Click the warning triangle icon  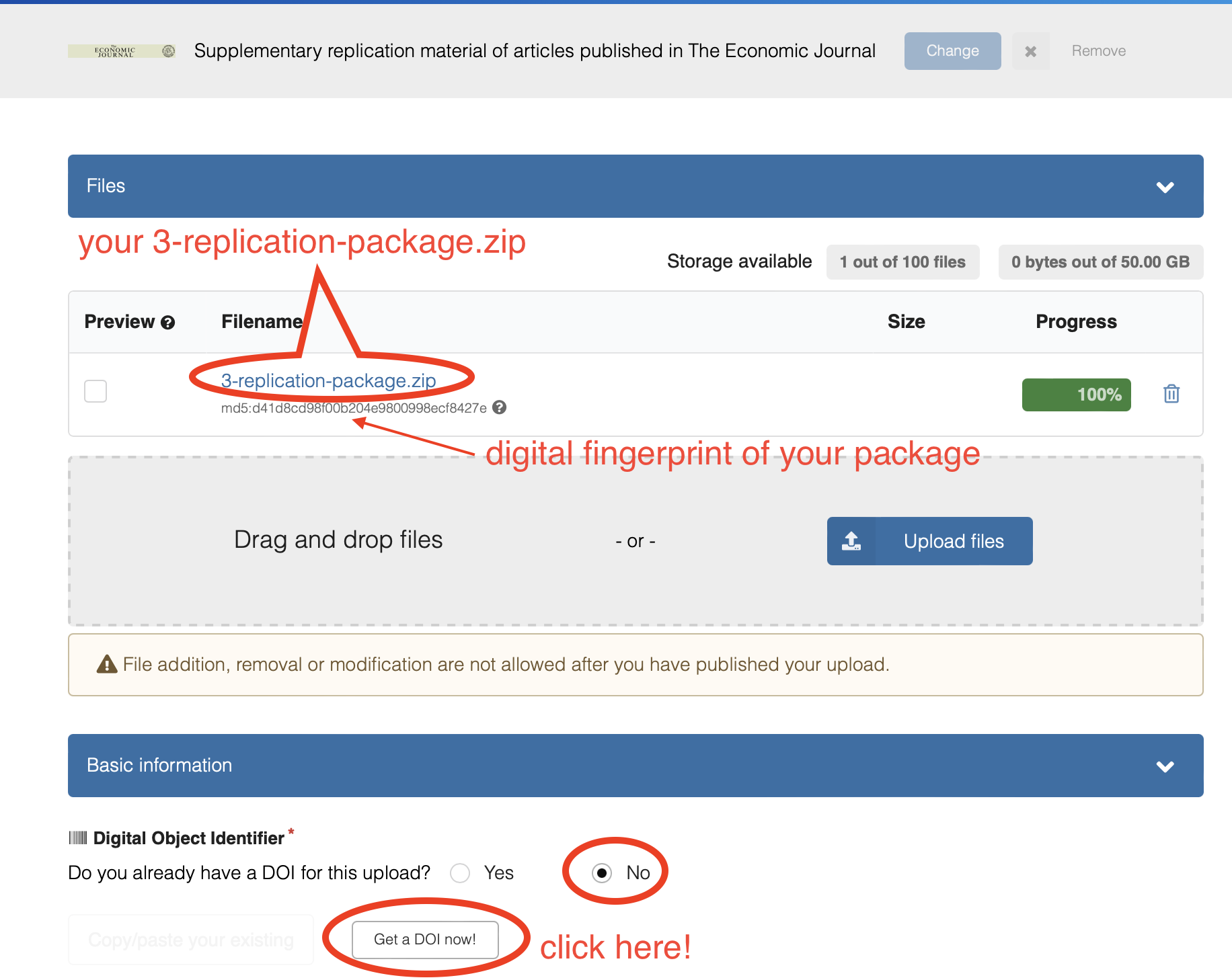pos(107,665)
